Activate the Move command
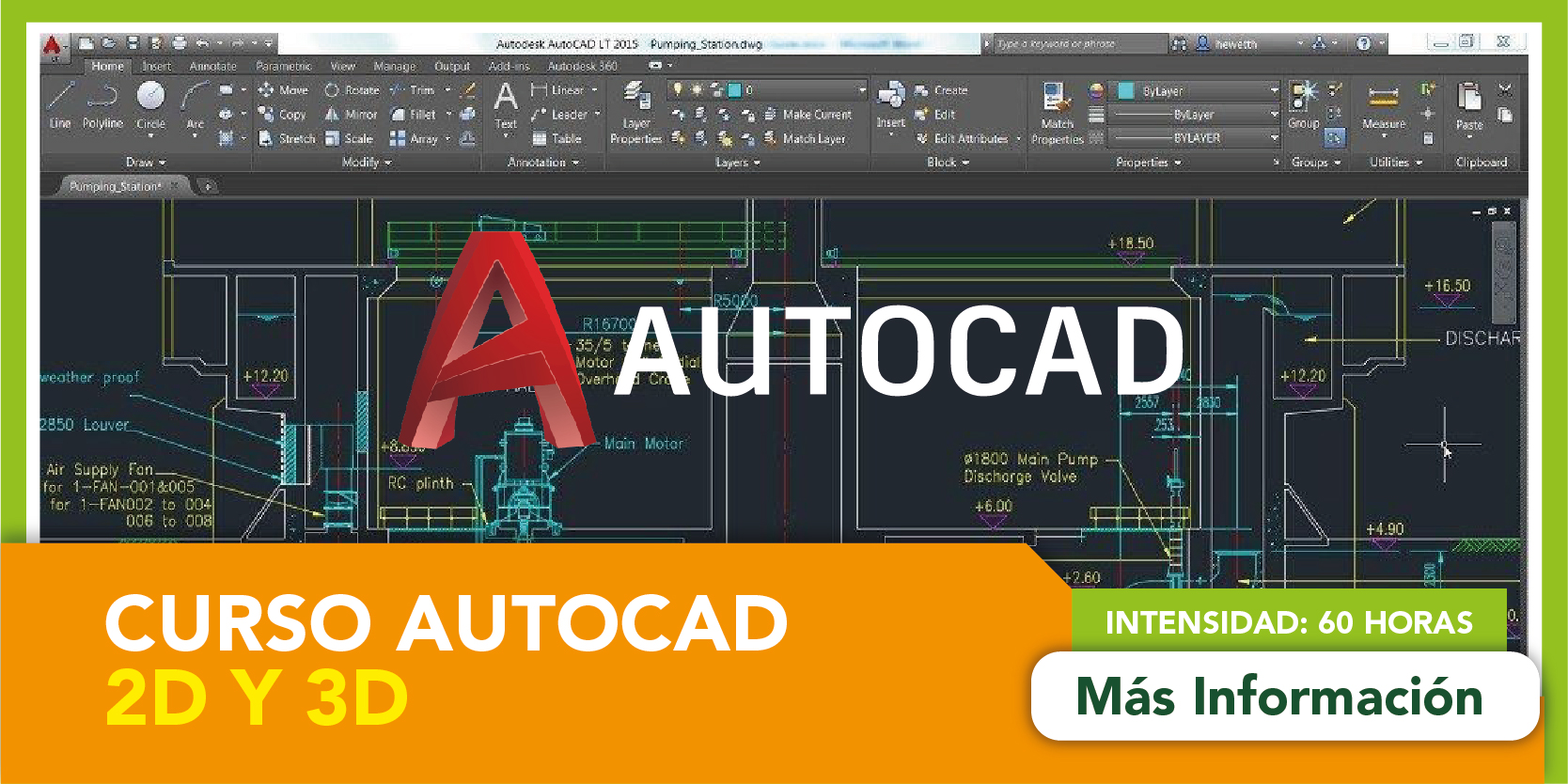 coord(283,90)
